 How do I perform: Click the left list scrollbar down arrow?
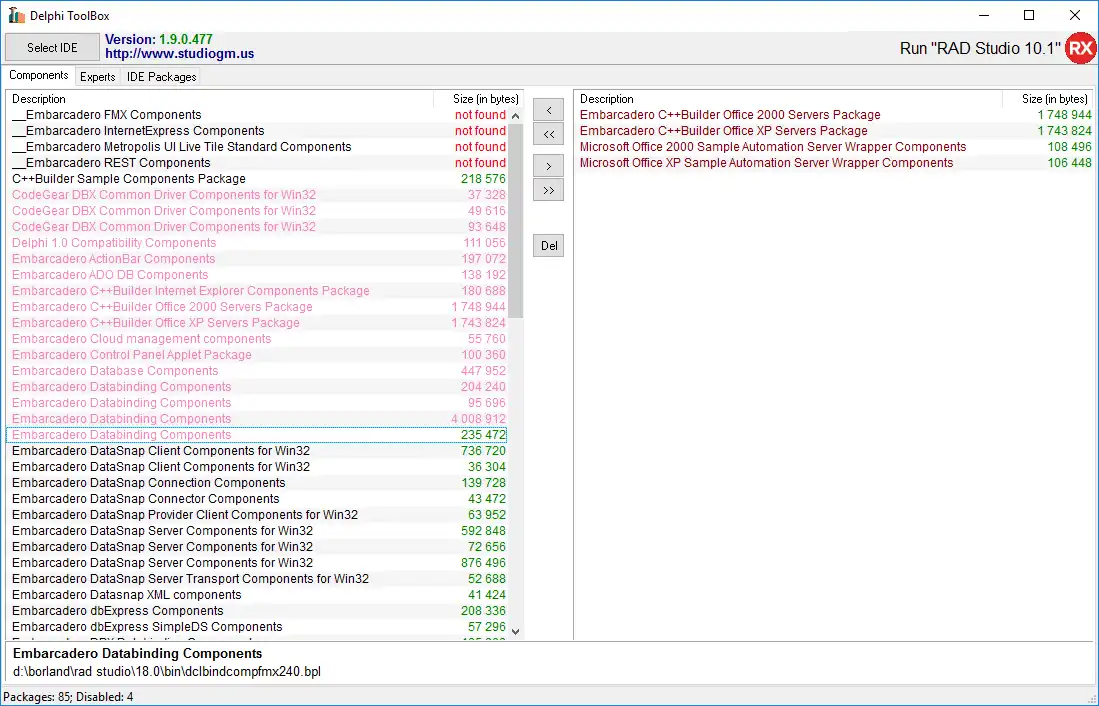515,631
